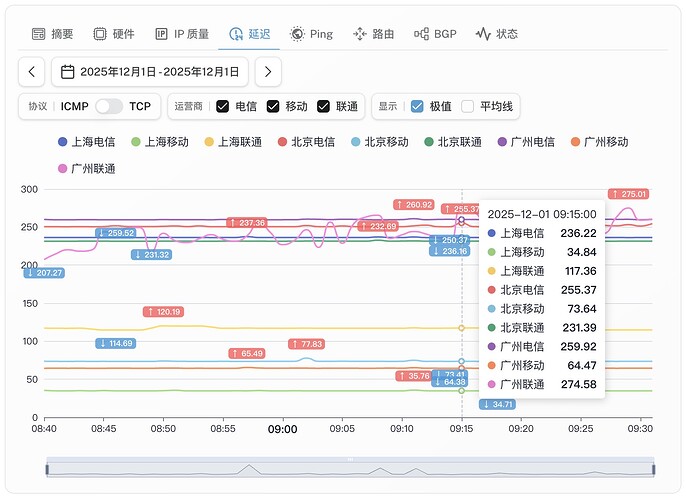Click right handle of zoom range slider
The height and width of the screenshot is (500, 686).
[654, 469]
